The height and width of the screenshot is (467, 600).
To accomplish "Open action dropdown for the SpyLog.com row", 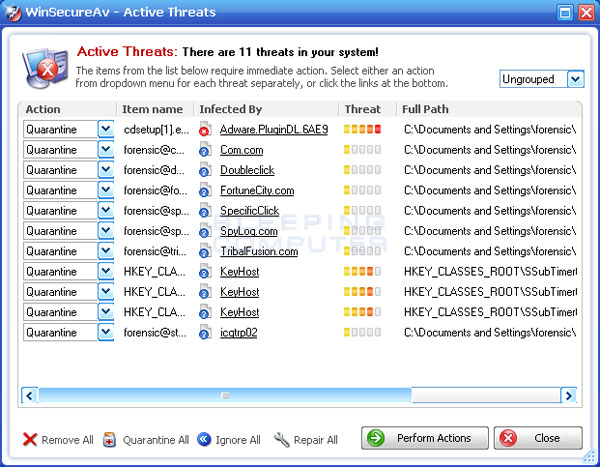I will tap(106, 231).
